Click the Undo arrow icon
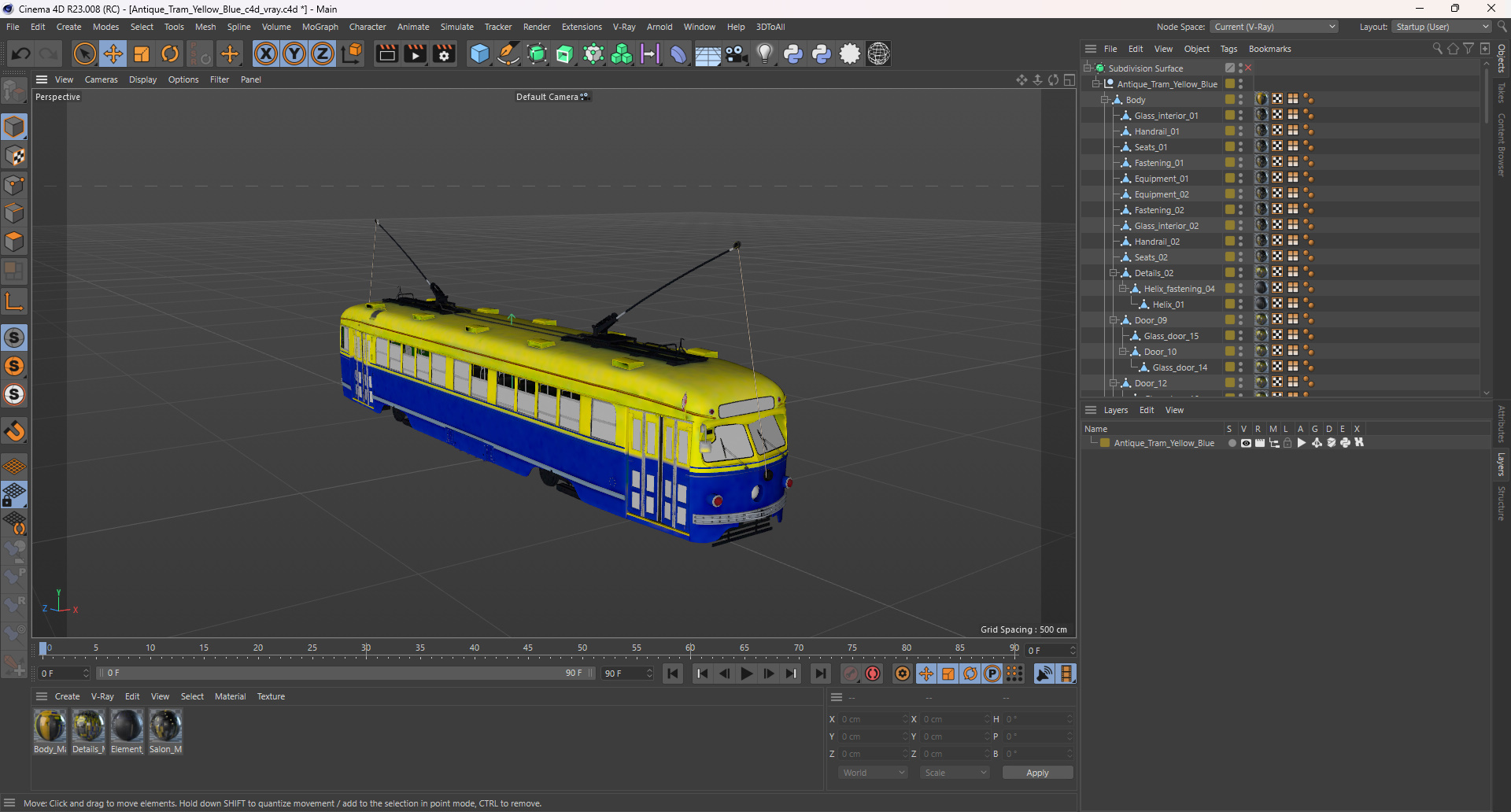Viewport: 1511px width, 812px height. click(x=21, y=54)
